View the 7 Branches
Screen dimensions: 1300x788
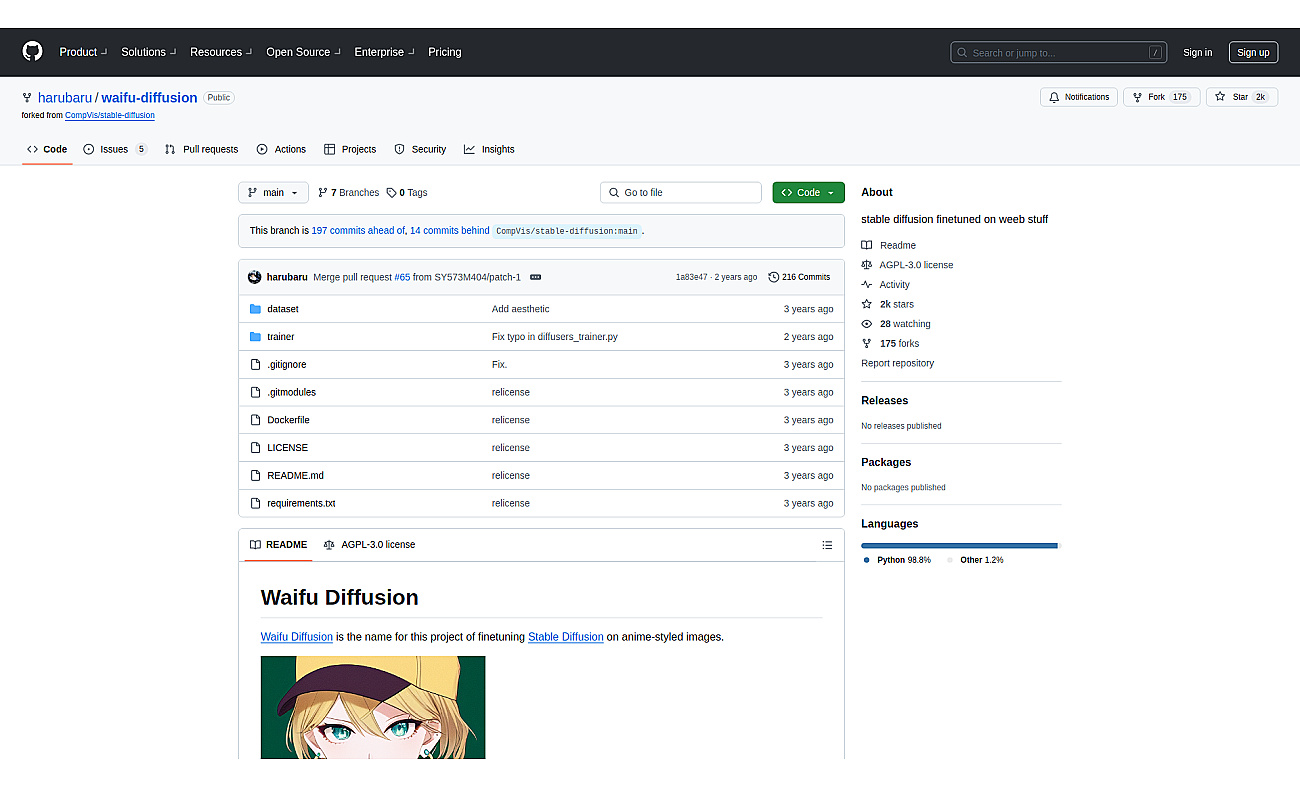click(x=349, y=192)
